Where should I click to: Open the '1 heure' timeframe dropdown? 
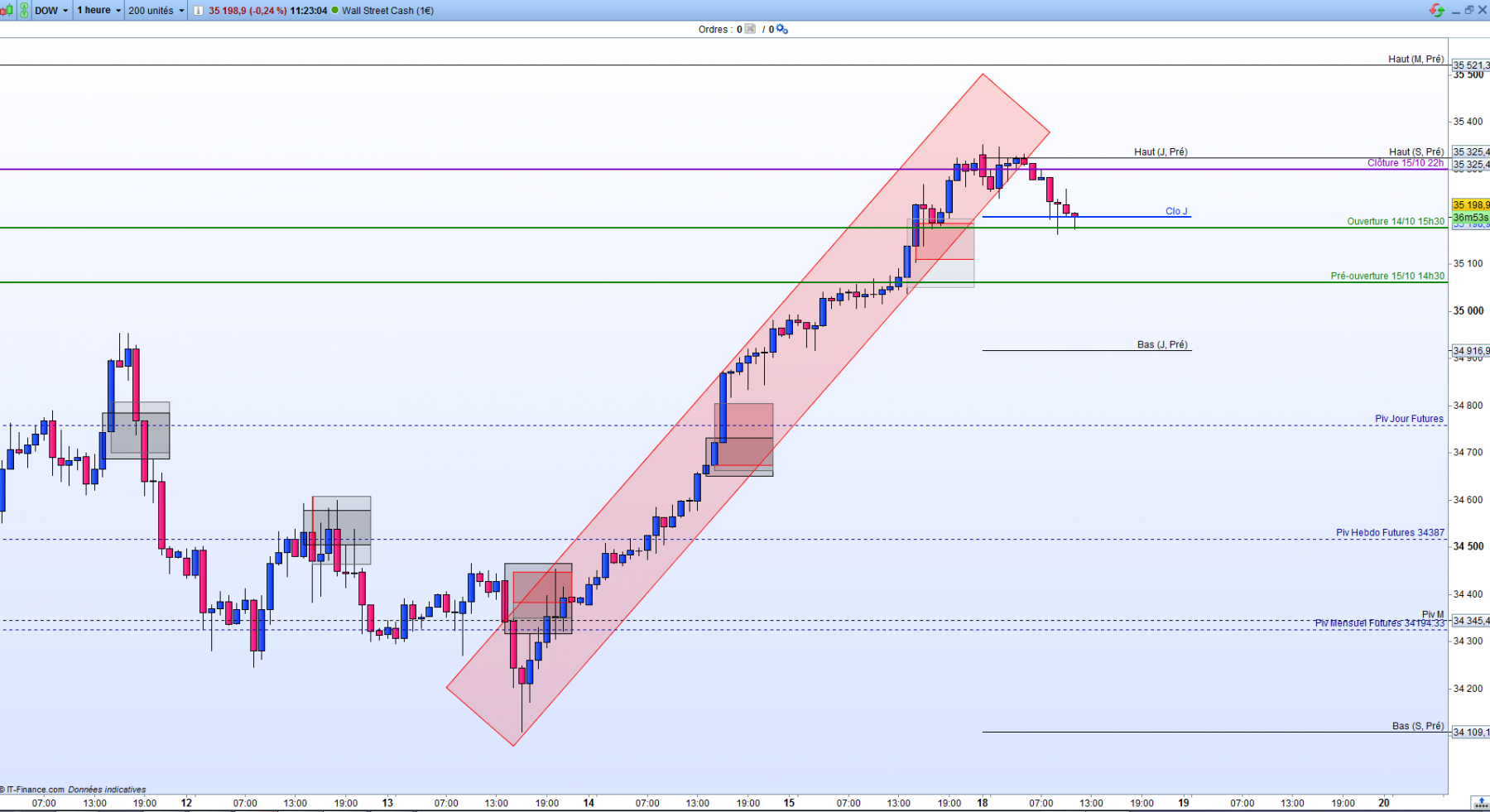[x=99, y=10]
